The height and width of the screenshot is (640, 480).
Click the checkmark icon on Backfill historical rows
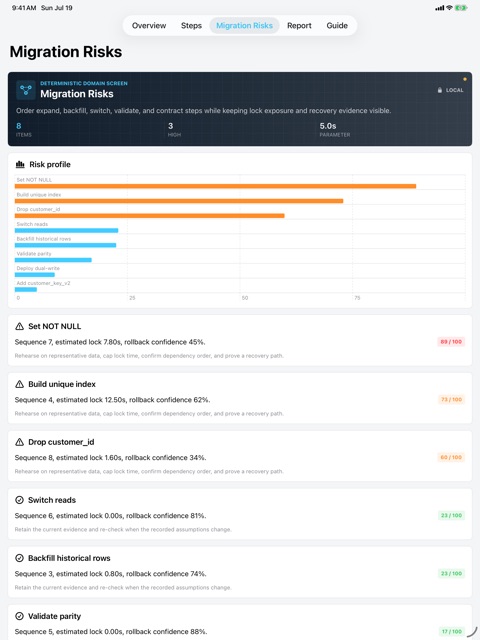point(19,558)
